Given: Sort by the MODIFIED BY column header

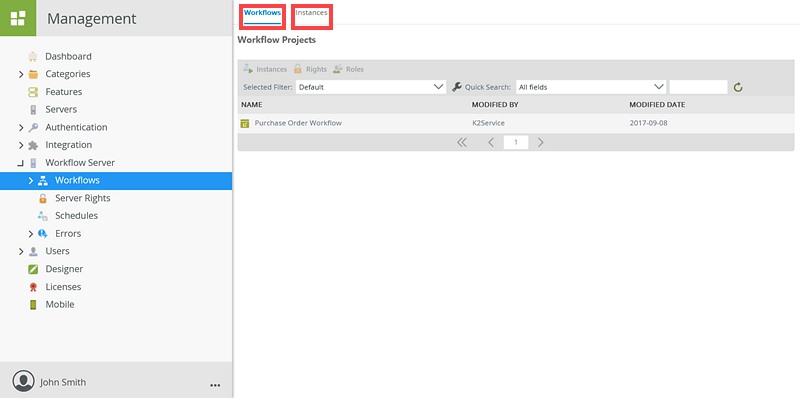Looking at the screenshot, I should (495, 105).
